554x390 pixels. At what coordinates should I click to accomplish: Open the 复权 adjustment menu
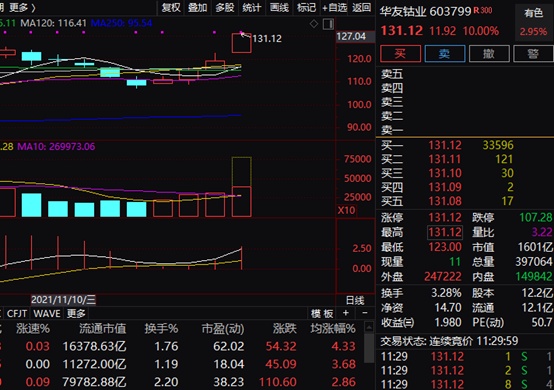click(x=171, y=7)
